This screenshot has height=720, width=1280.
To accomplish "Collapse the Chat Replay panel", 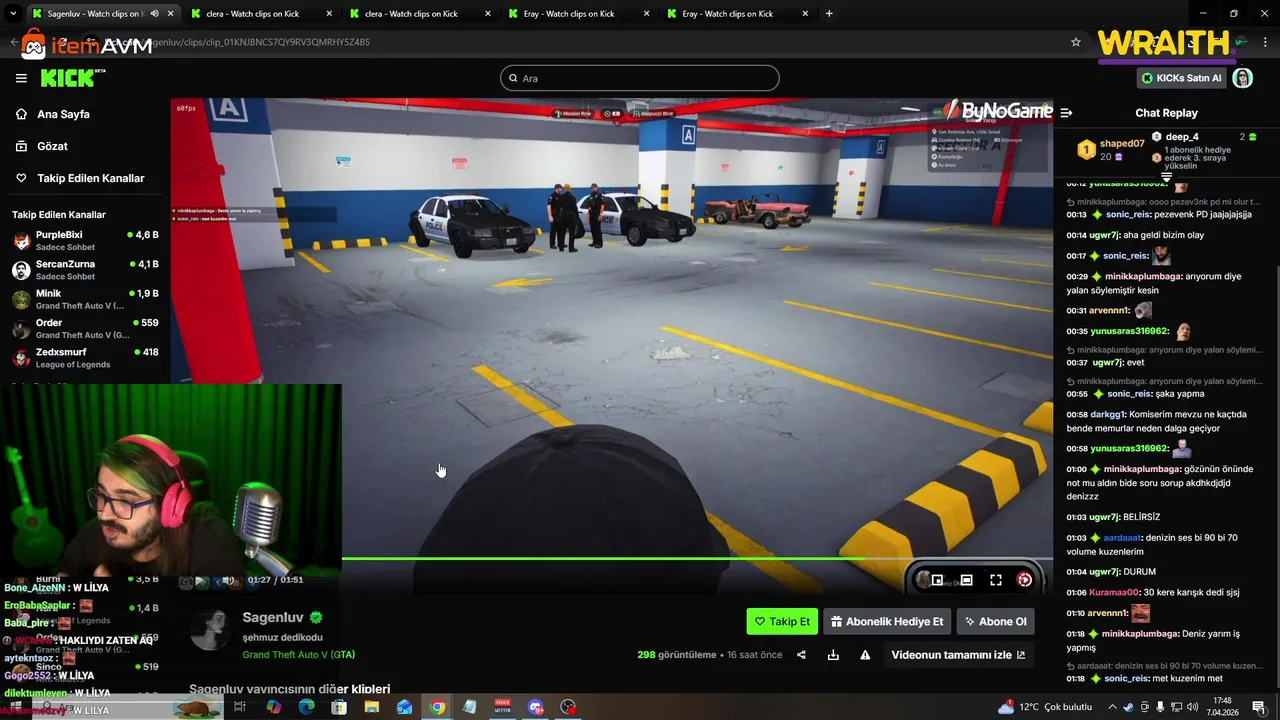I will tap(1066, 113).
